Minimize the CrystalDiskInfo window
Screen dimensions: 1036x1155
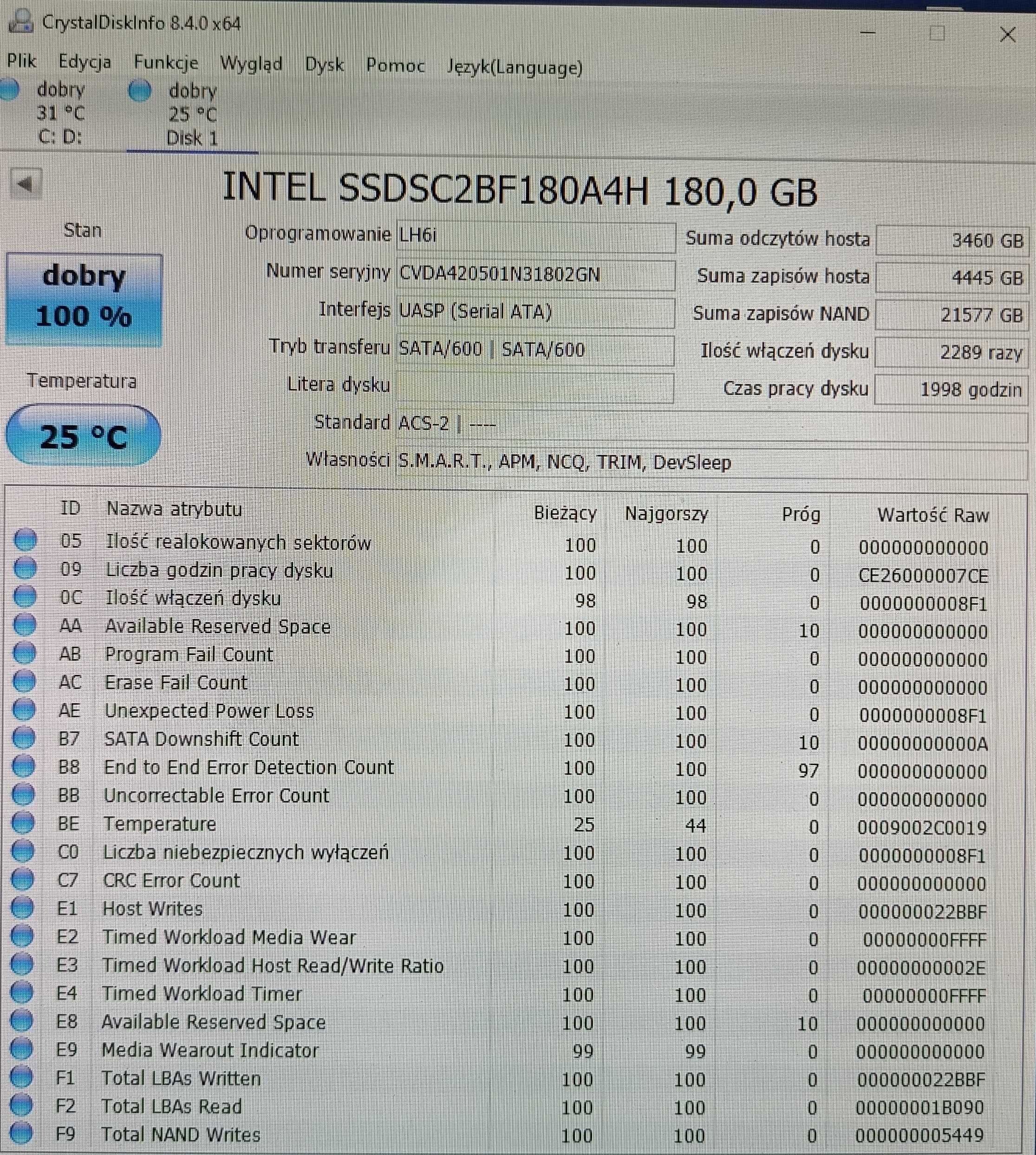(x=867, y=33)
